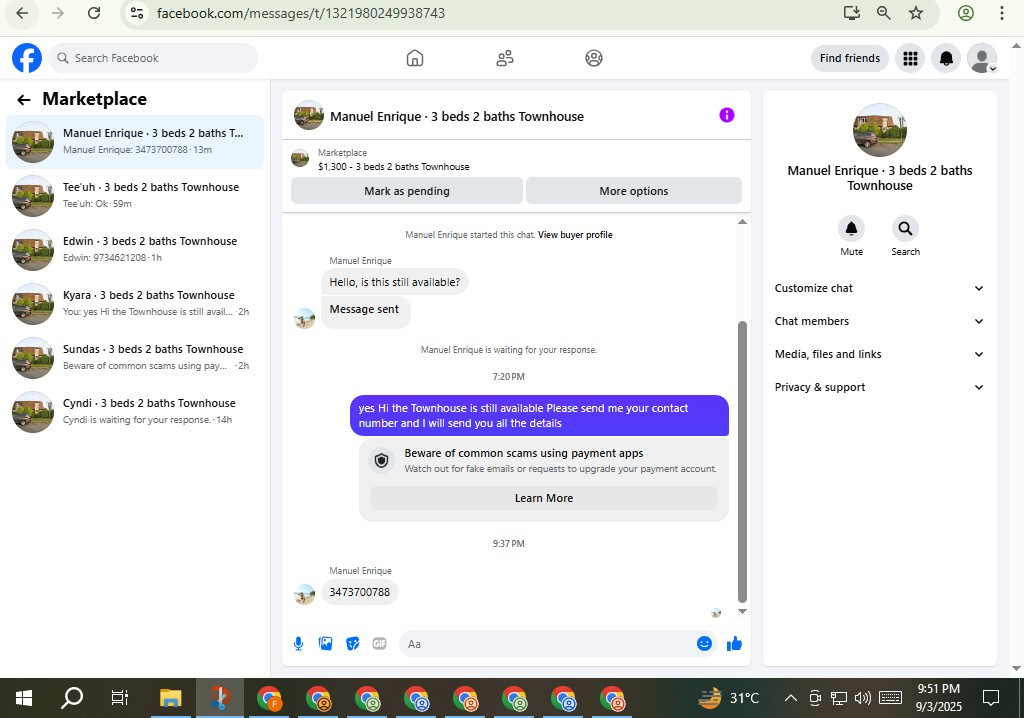Click the purple sent message bubble

click(x=539, y=416)
